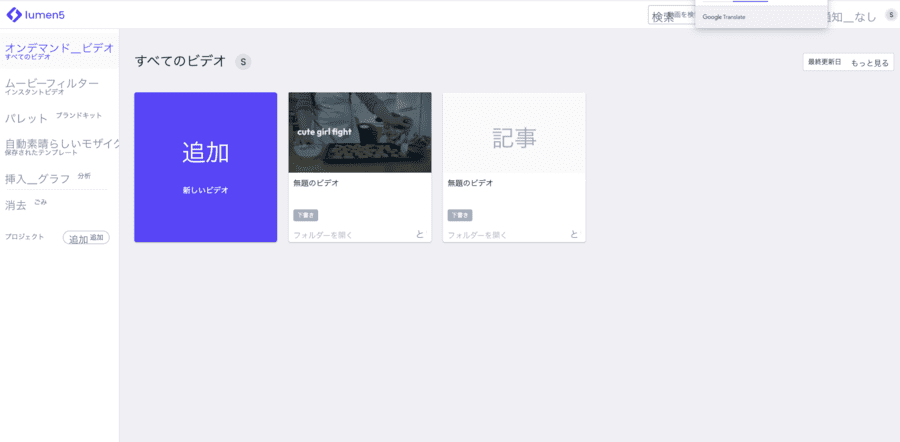The width and height of the screenshot is (900, 442).
Task: Open インスタントビデオ in the sidebar
Action: click(x=52, y=87)
